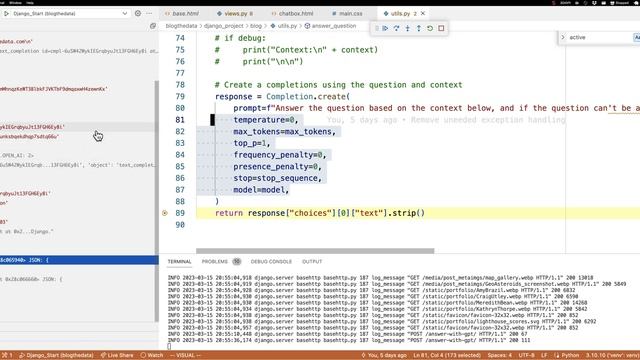Click the Continue debug button
The width and height of the screenshot is (640, 360).
(385, 28)
